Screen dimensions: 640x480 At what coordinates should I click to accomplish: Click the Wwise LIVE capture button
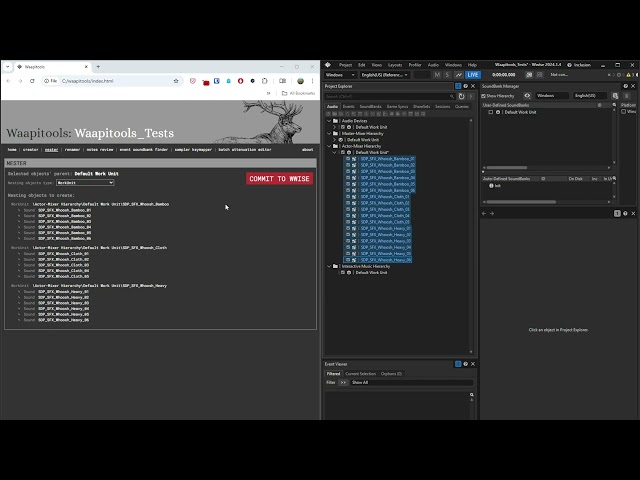click(473, 74)
